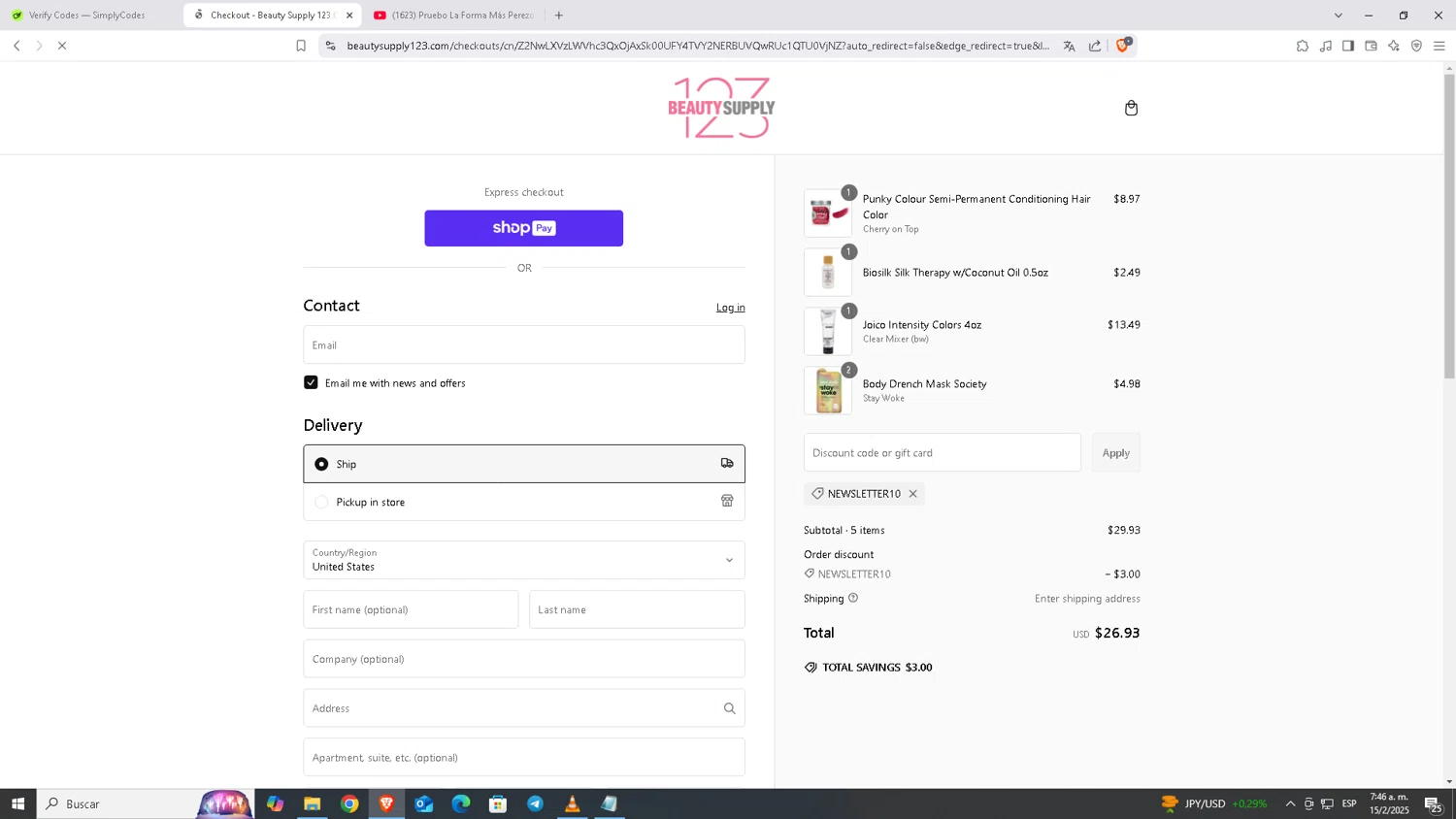Screen dimensions: 1456x819
Task: Bookmark this page with the bookmark icon
Action: (x=301, y=46)
